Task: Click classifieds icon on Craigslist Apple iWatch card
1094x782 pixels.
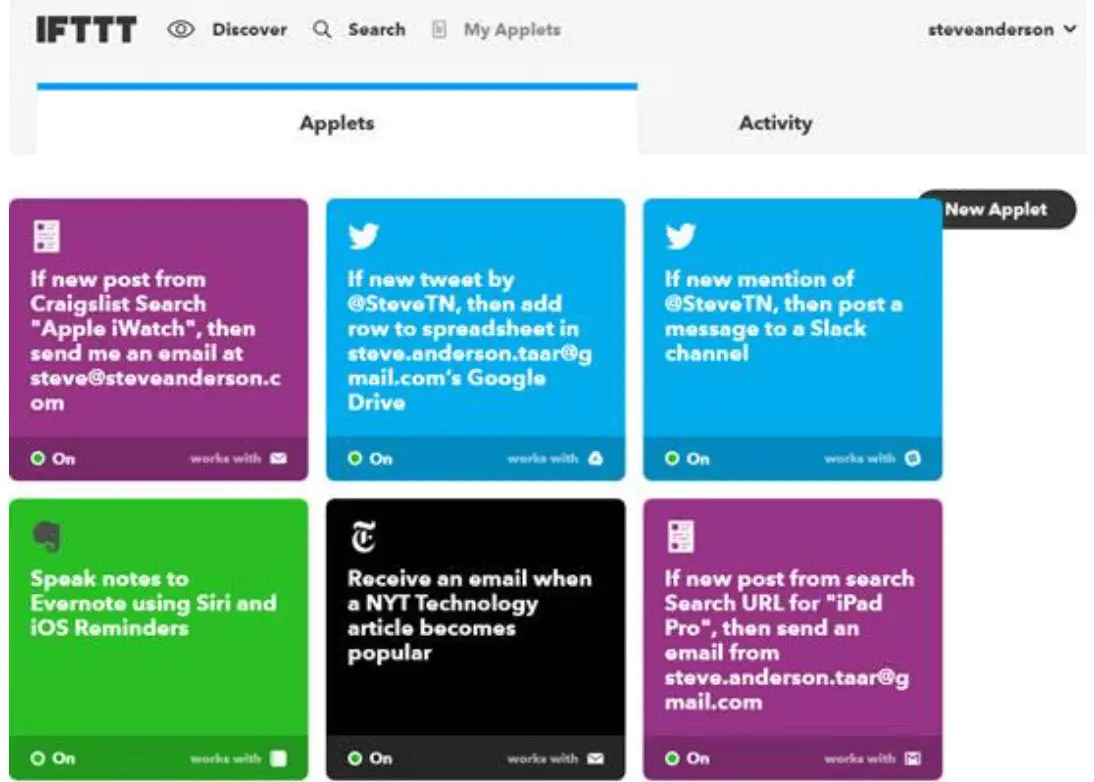Action: pyautogui.click(x=47, y=236)
